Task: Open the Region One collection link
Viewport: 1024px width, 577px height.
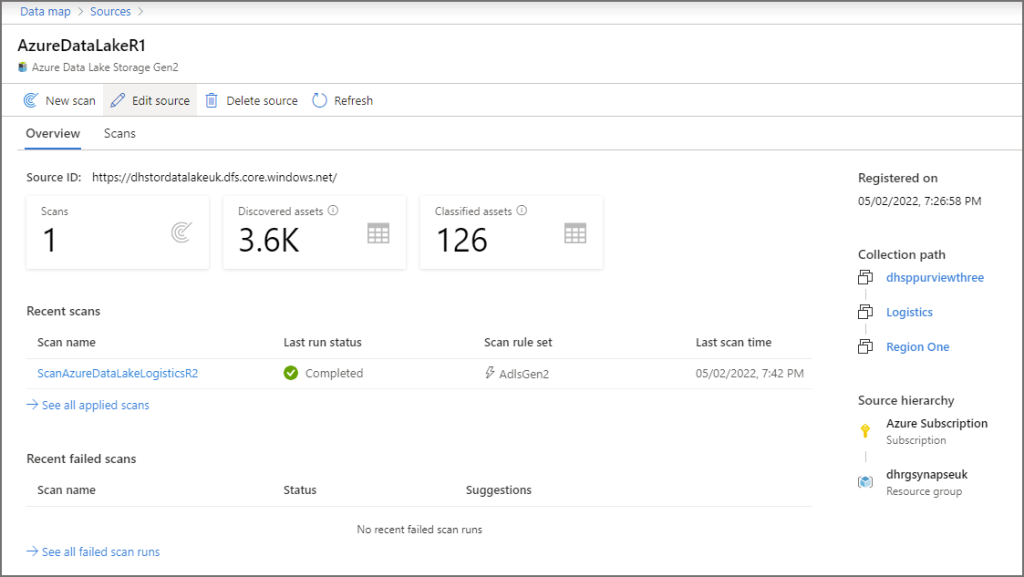Action: (918, 347)
